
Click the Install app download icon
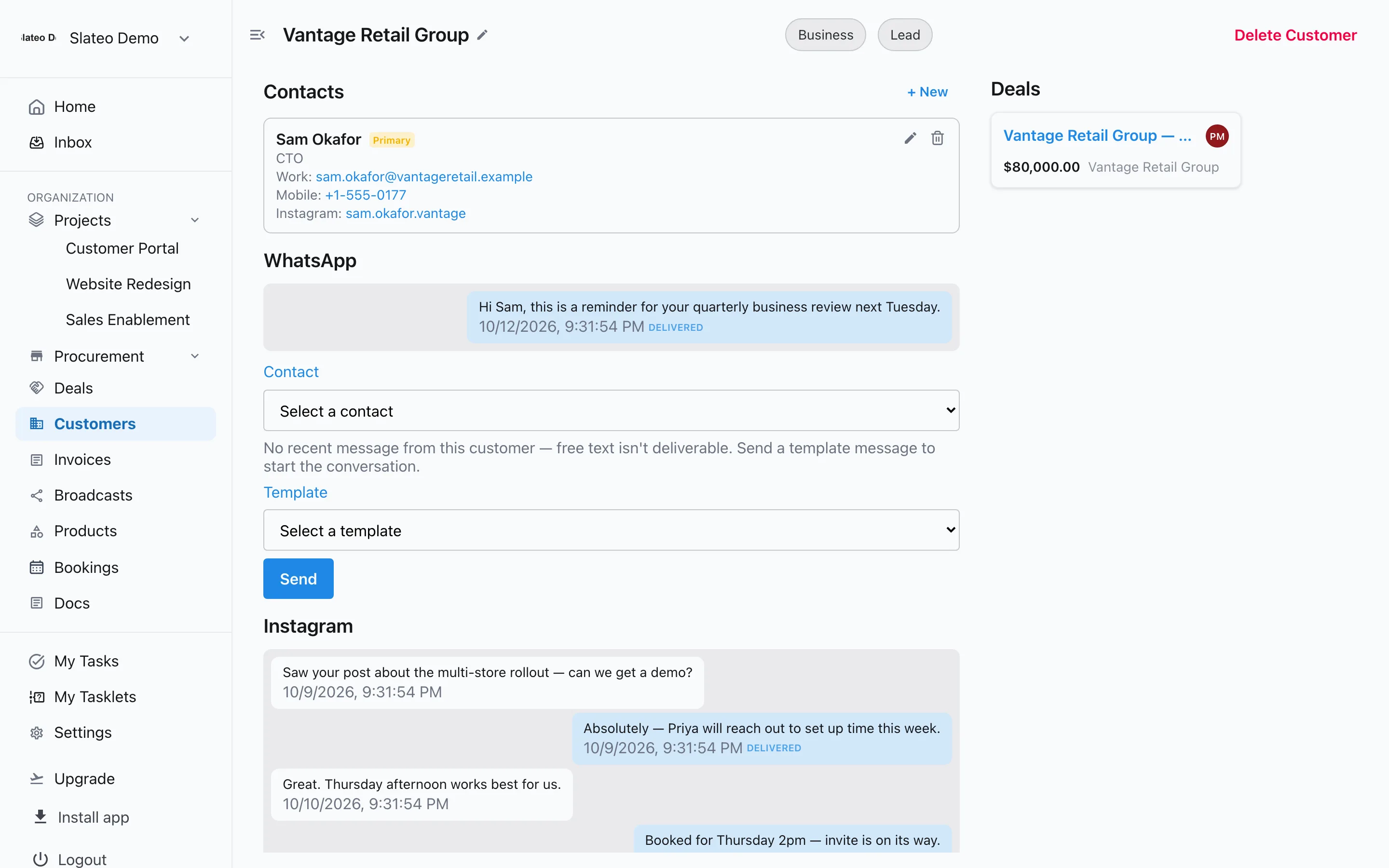tap(40, 817)
